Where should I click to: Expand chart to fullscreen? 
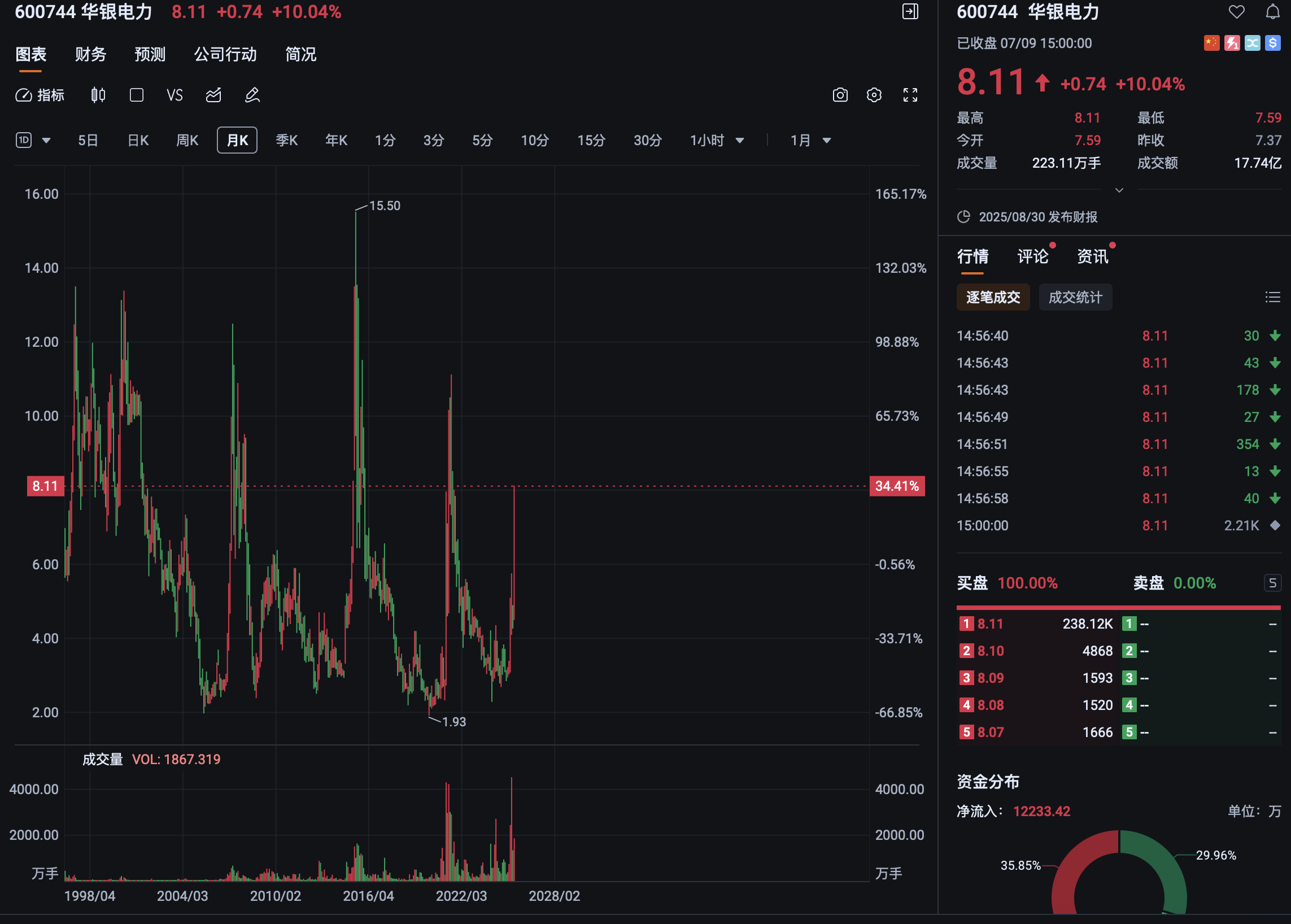pos(910,95)
